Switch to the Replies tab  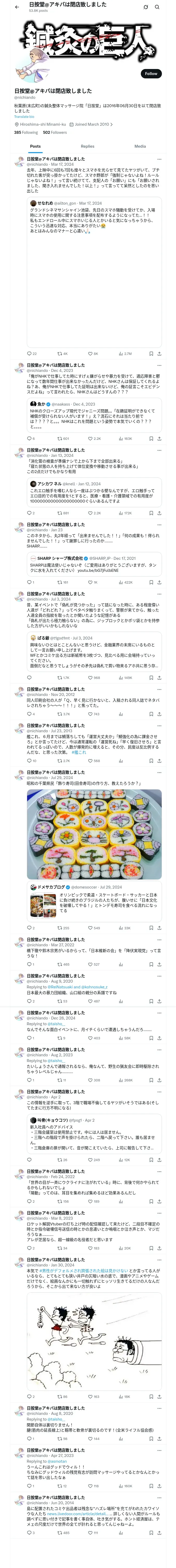(87, 146)
